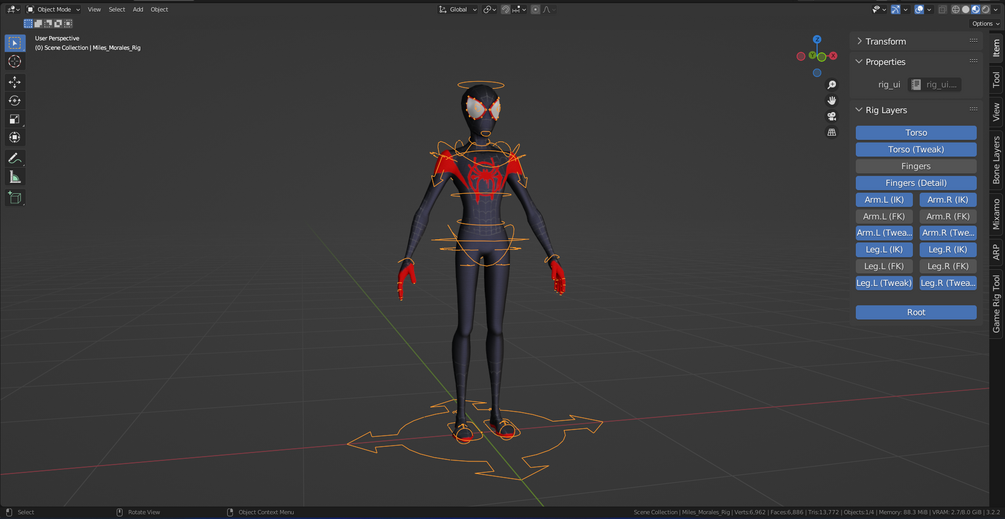Choose the Rotate tool

[15, 101]
